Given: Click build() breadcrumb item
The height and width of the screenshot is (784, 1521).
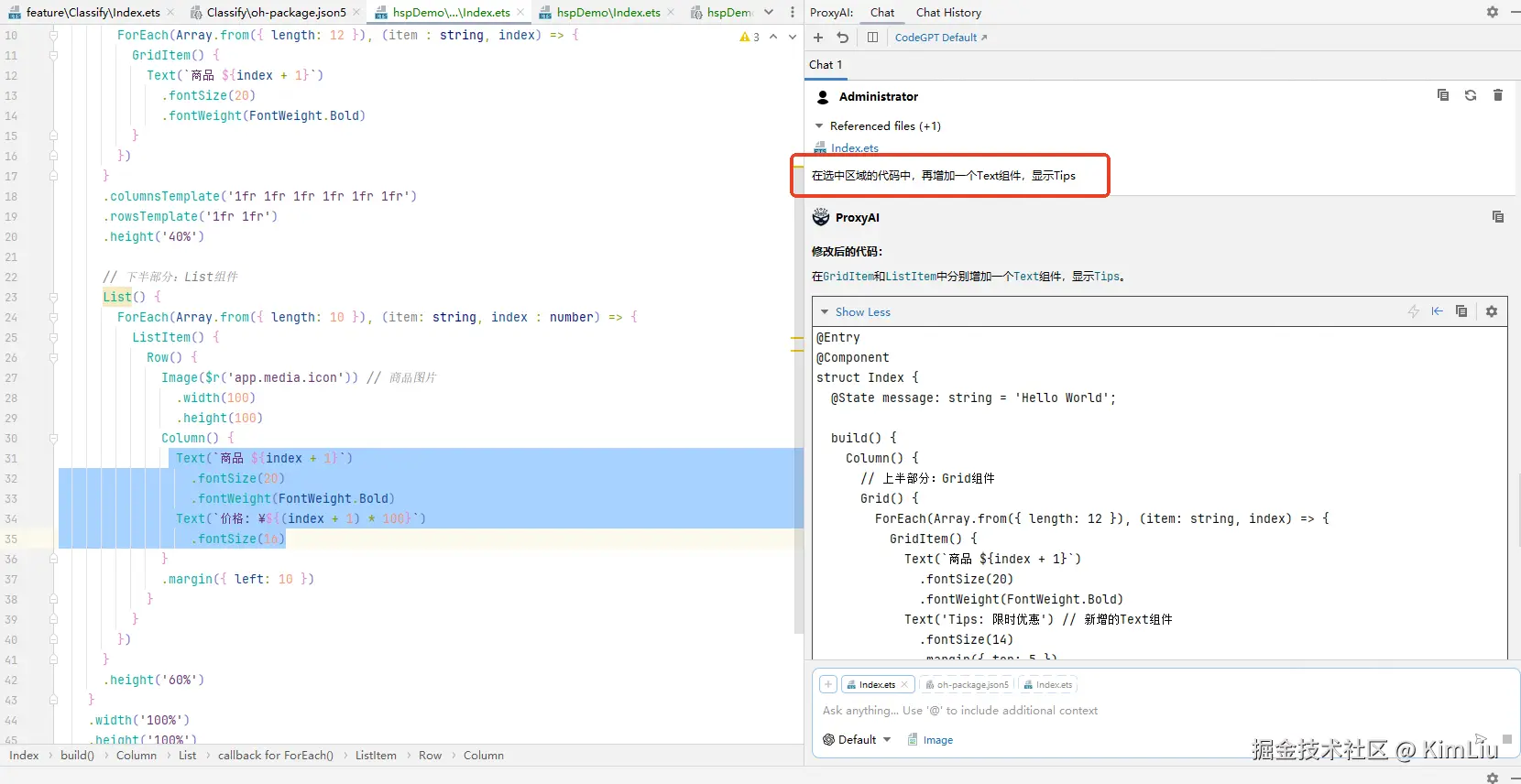Looking at the screenshot, I should pyautogui.click(x=77, y=756).
